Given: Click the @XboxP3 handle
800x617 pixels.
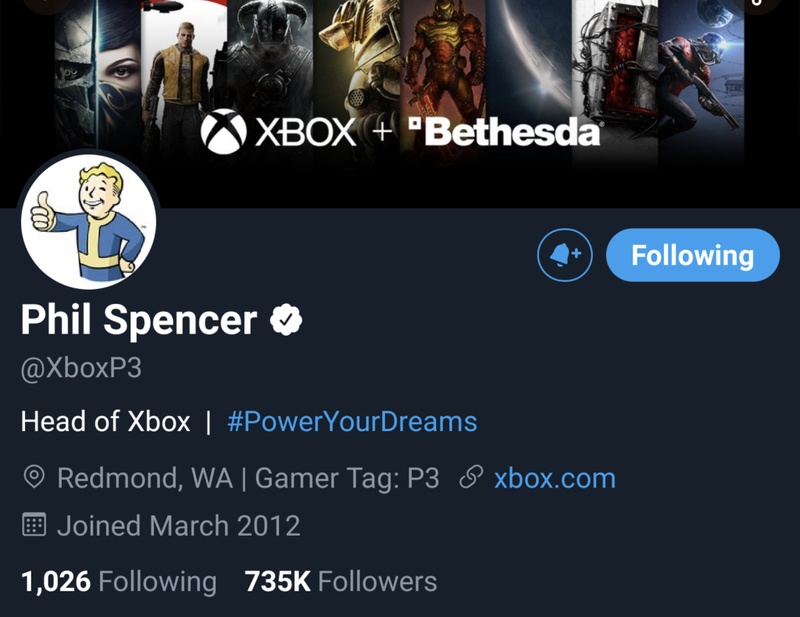Looking at the screenshot, I should coord(81,368).
